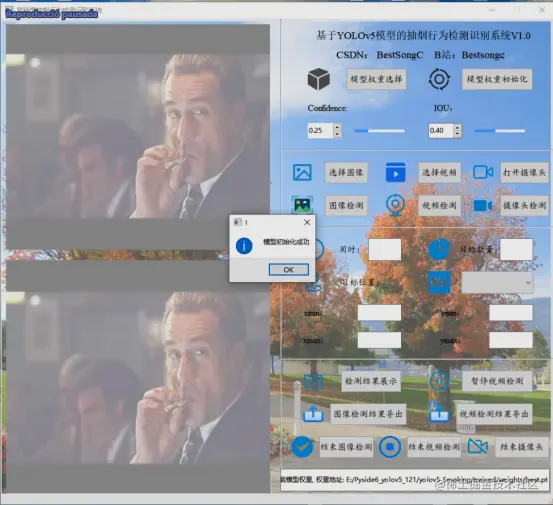This screenshot has height=505, width=553.
Task: Click the 视频检测结果导出 button
Action: 494,414
